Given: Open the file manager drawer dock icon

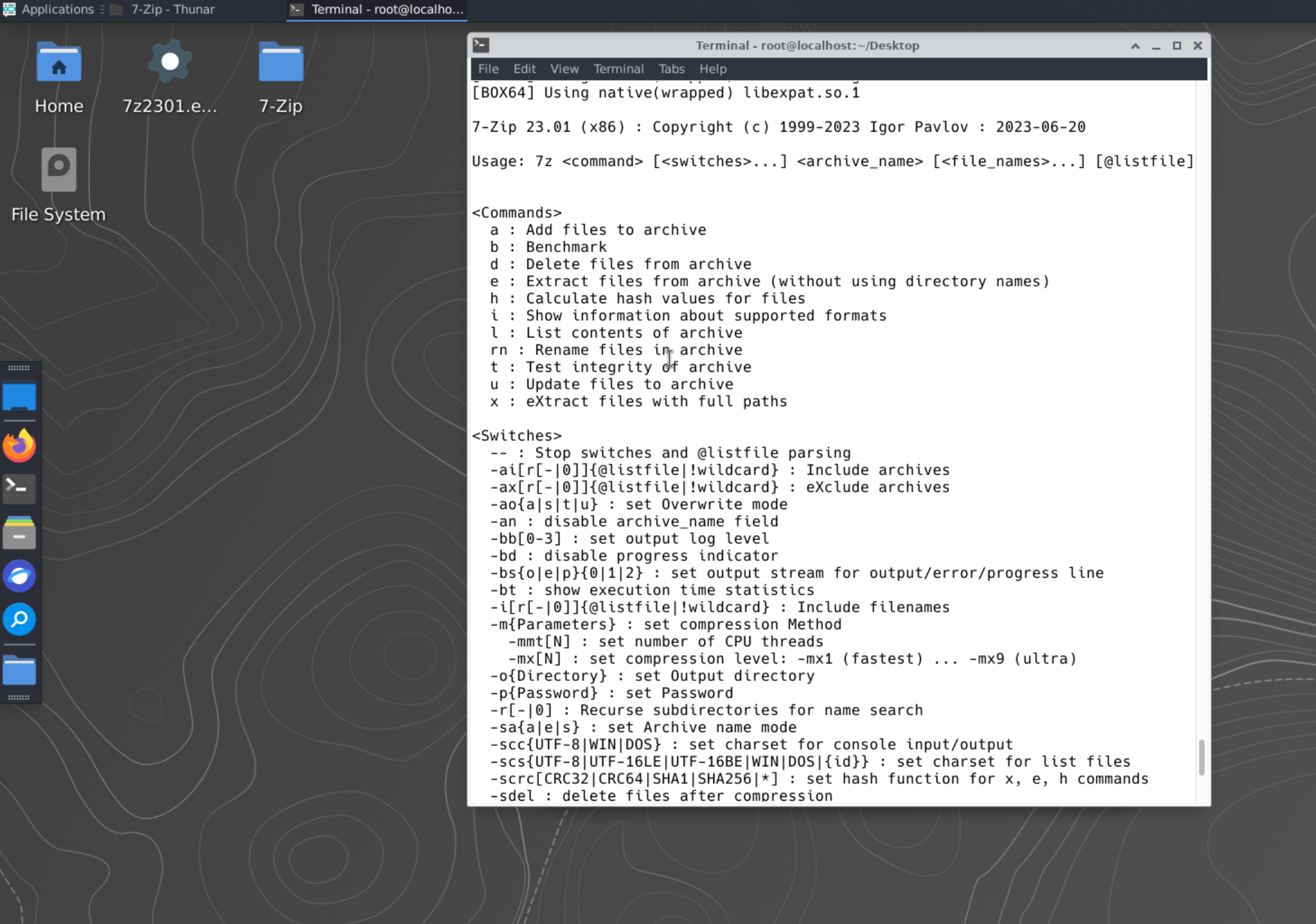Looking at the screenshot, I should [19, 532].
